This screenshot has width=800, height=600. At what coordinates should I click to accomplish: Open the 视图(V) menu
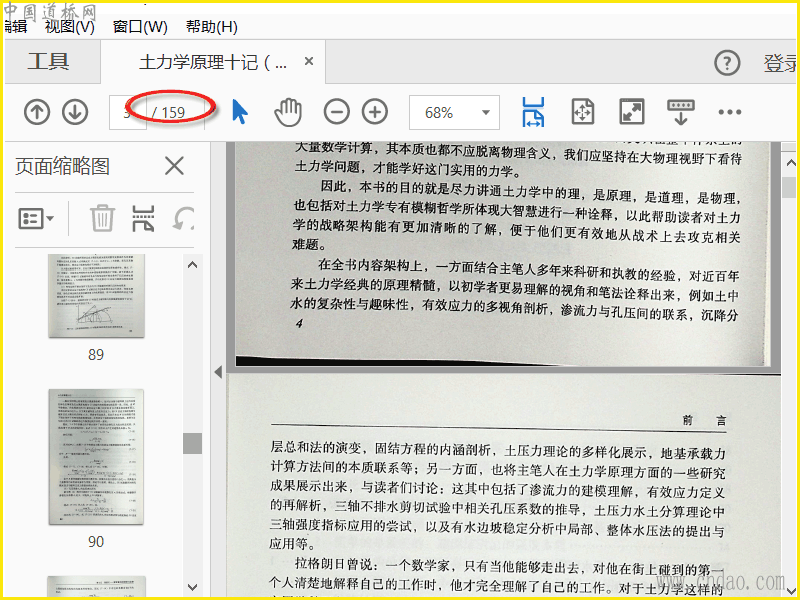(70, 26)
